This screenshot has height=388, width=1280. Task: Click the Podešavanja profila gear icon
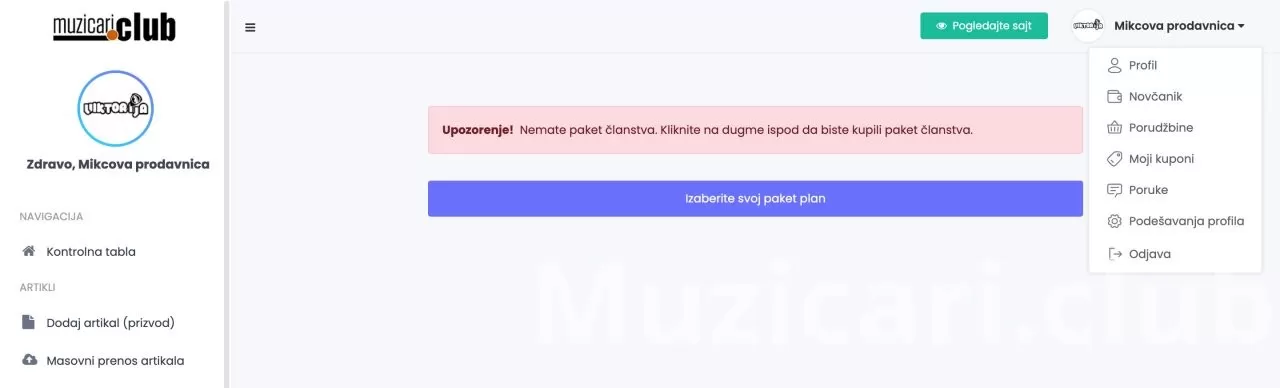coord(1115,221)
